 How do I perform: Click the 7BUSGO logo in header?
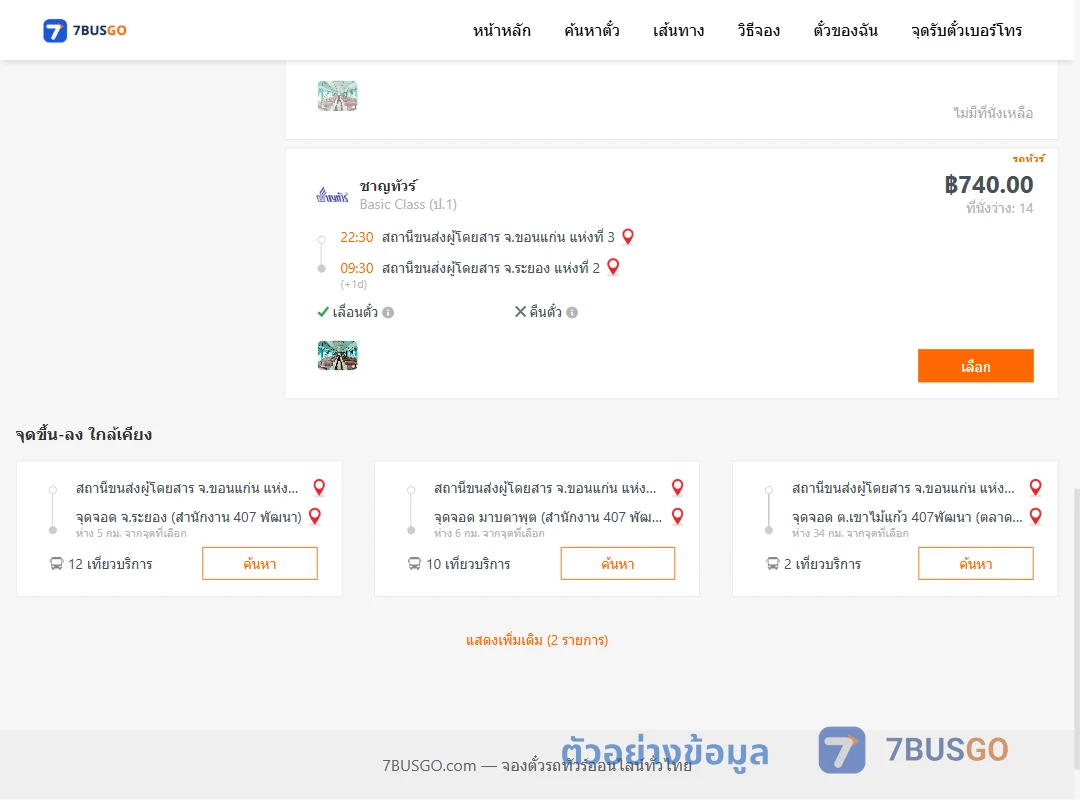point(85,30)
